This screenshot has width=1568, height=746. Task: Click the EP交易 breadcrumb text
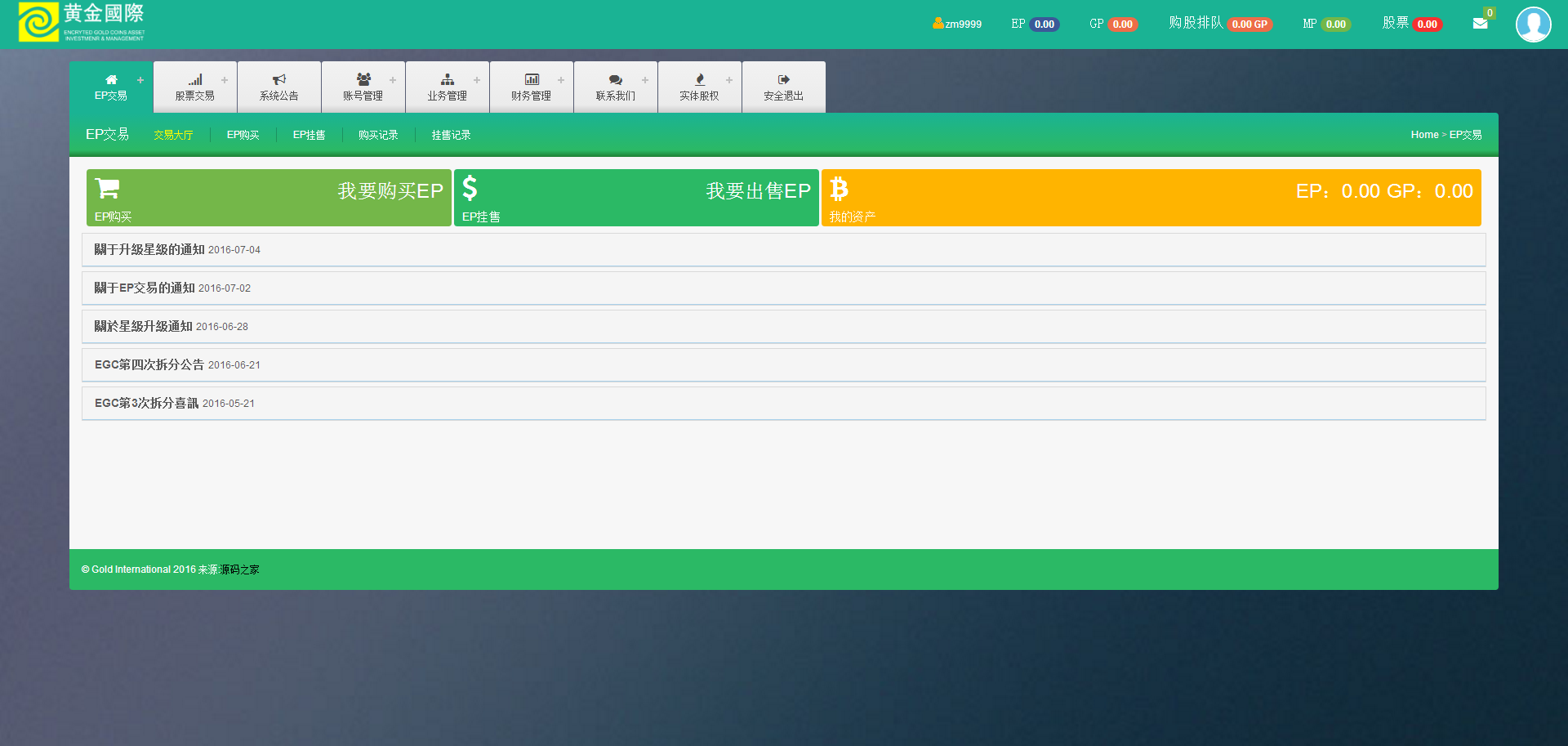(x=1465, y=135)
